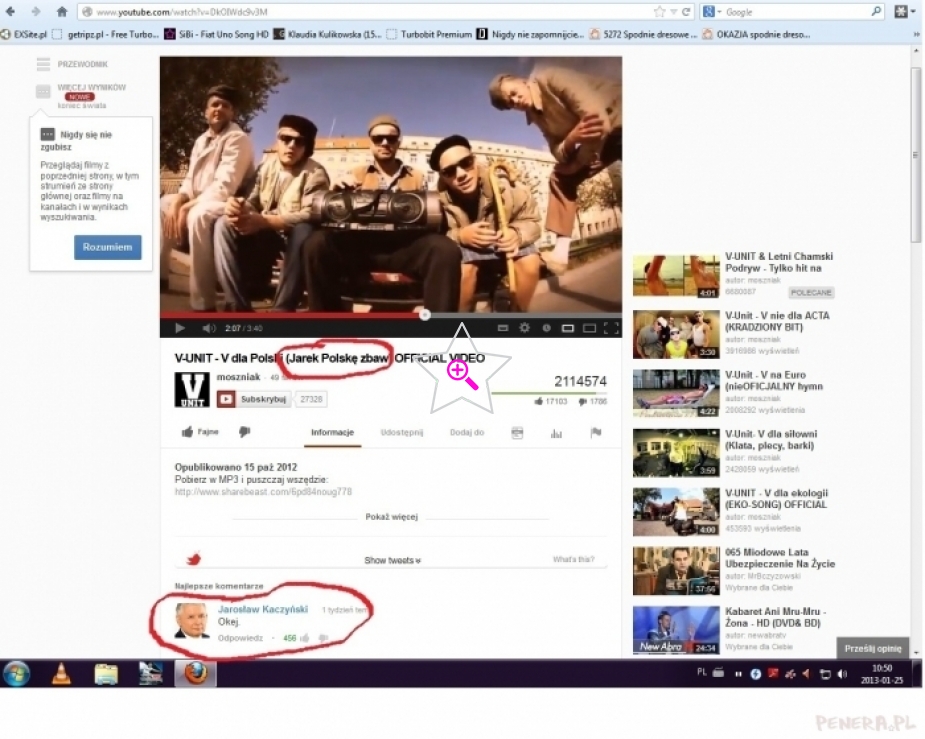Expand the Show tweets section
Screen dimensions: 925x739
point(392,561)
